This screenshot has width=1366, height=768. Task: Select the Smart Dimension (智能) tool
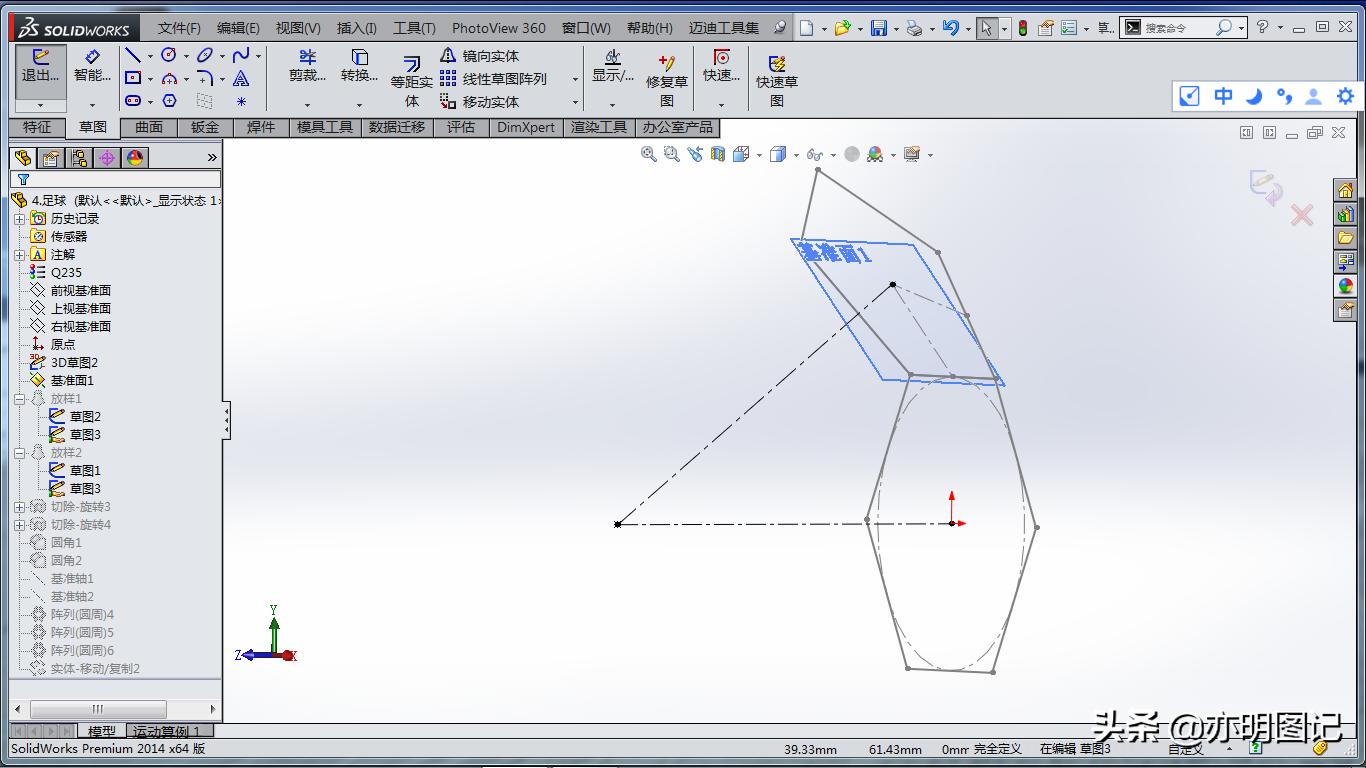[92, 66]
